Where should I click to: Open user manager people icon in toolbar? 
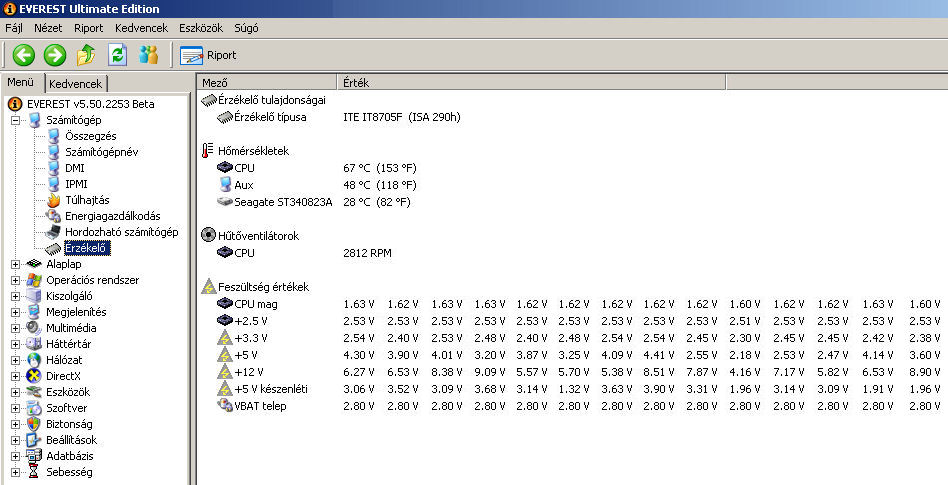pos(148,55)
